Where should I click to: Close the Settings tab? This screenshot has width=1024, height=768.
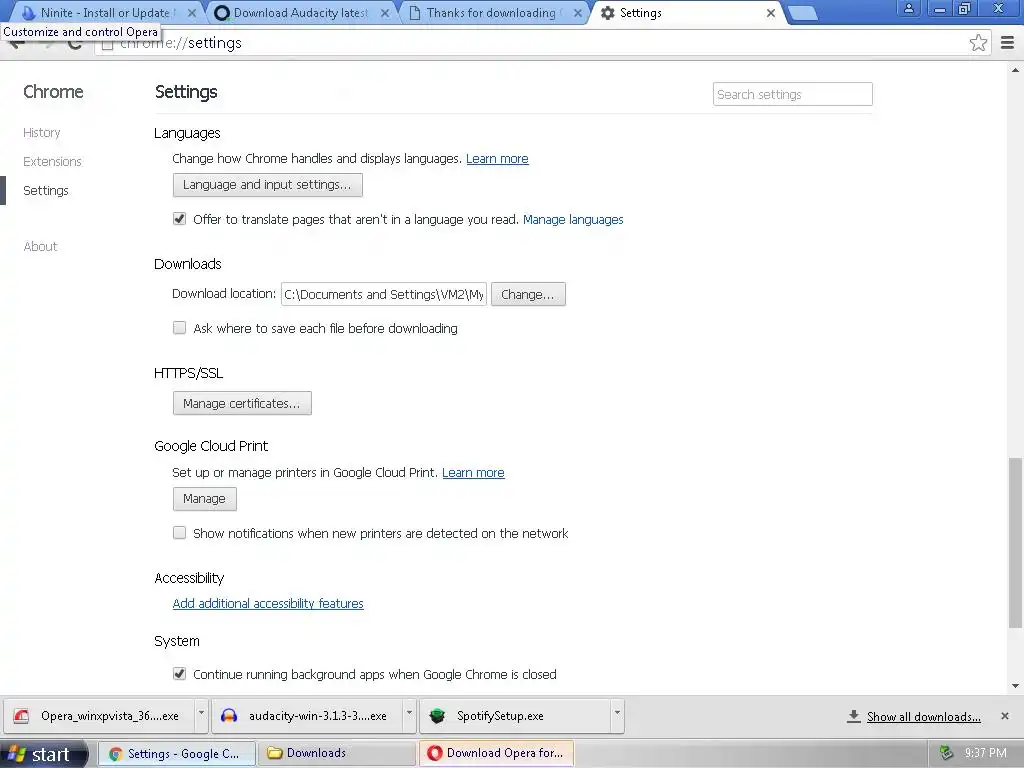(771, 13)
